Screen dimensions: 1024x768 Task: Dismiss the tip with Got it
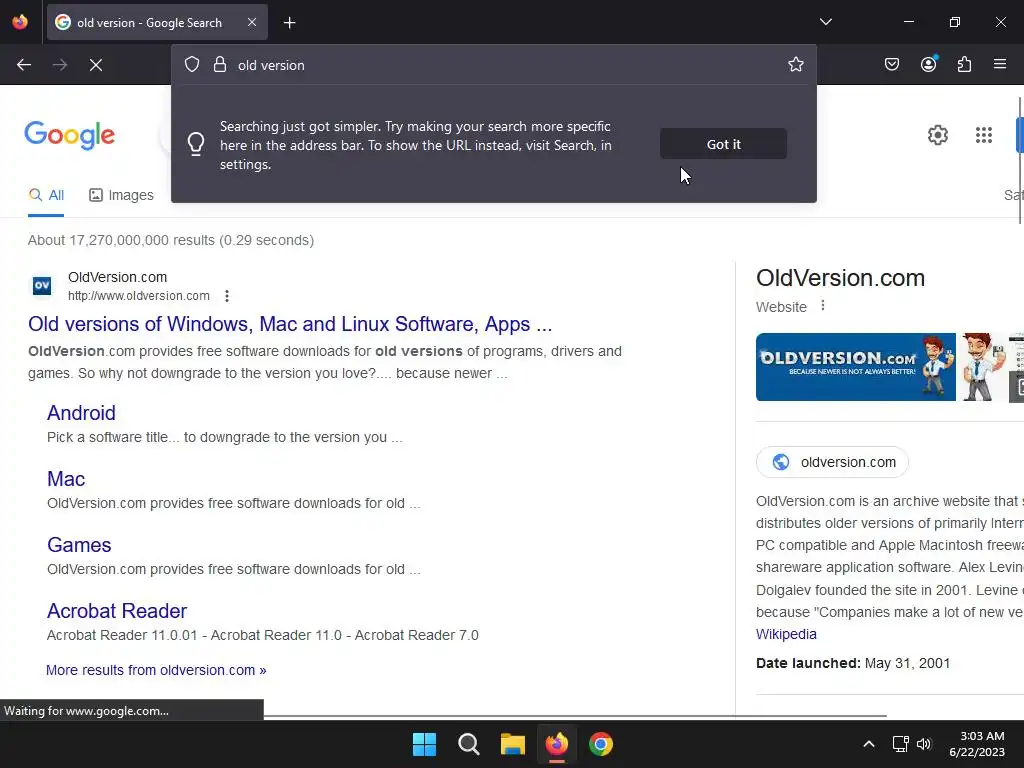coord(723,144)
